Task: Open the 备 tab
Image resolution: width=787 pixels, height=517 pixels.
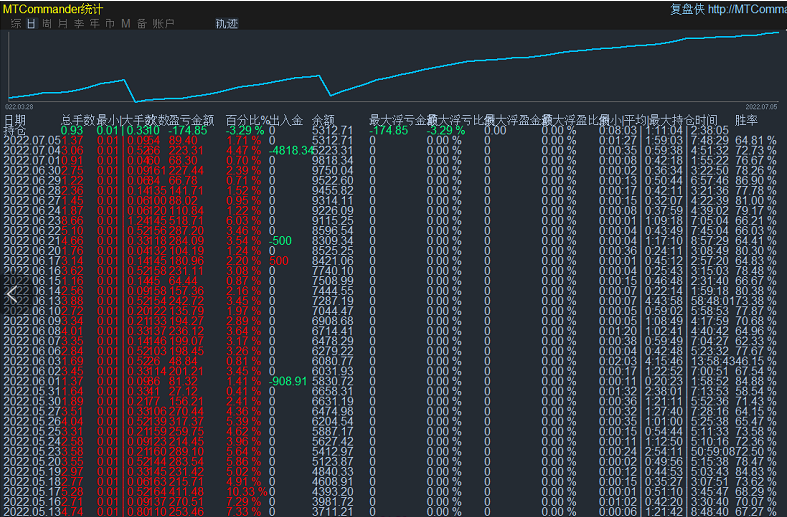Action: coord(141,23)
